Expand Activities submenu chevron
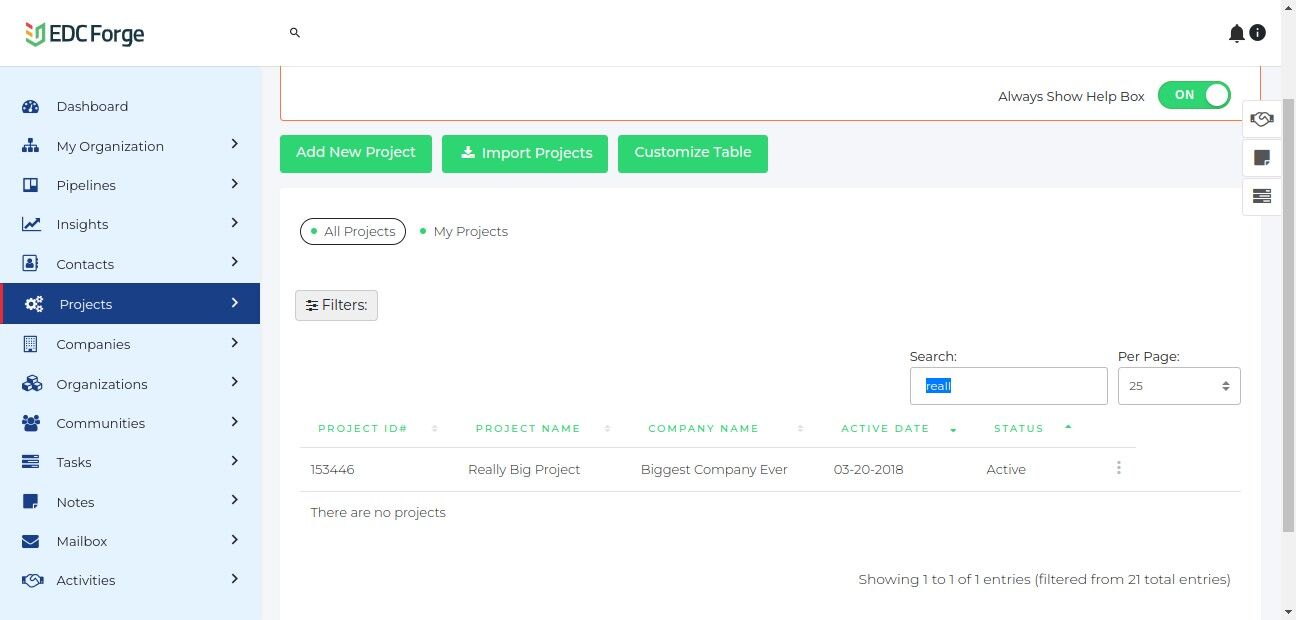Viewport: 1296px width, 620px height. point(234,578)
